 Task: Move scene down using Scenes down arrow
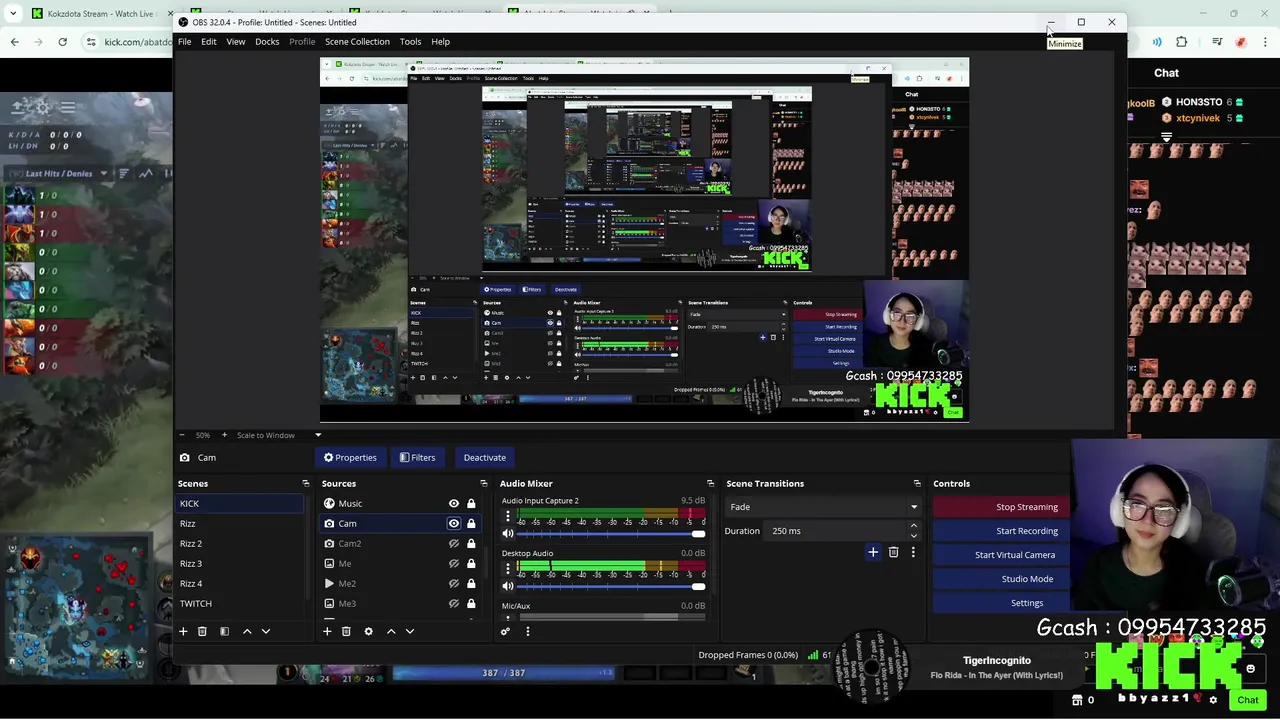point(265,631)
